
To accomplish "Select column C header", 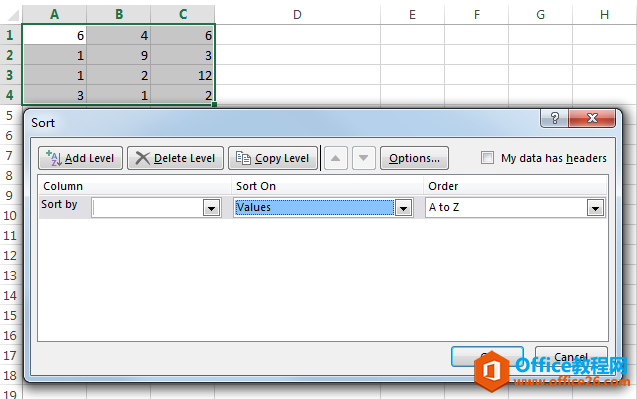I will pos(183,15).
